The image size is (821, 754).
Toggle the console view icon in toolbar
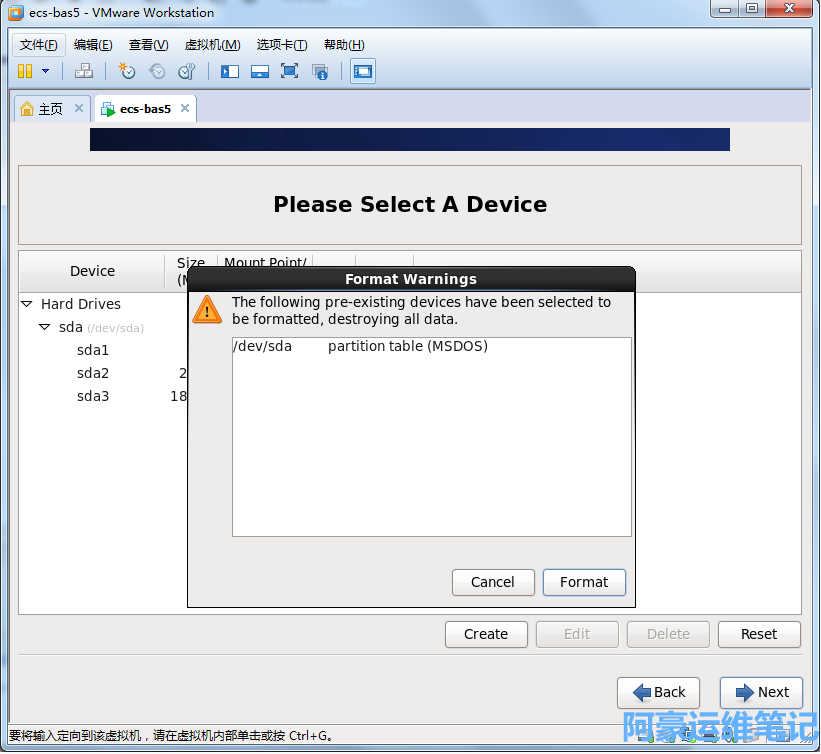[x=362, y=71]
